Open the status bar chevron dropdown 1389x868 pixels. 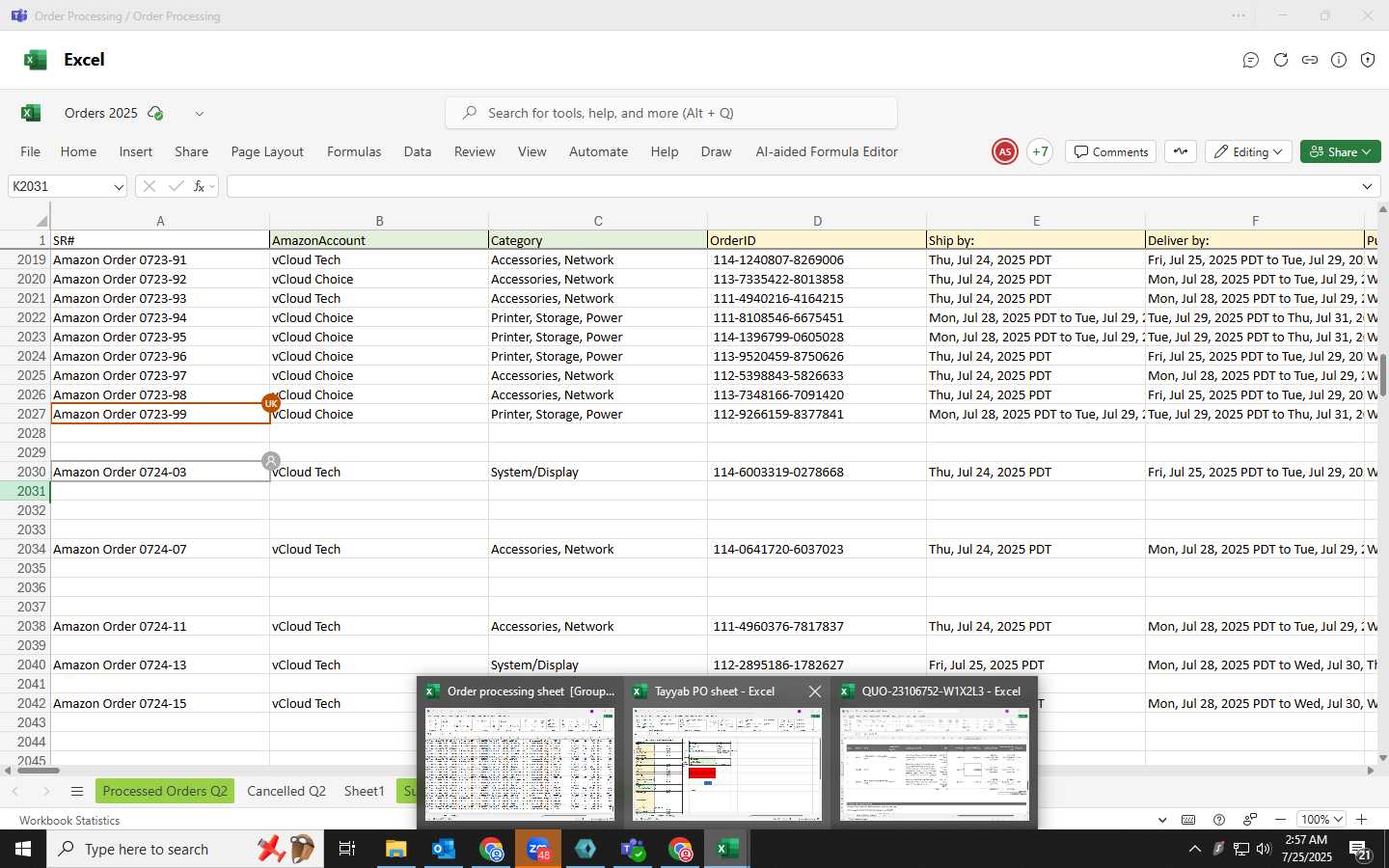pos(1162,820)
